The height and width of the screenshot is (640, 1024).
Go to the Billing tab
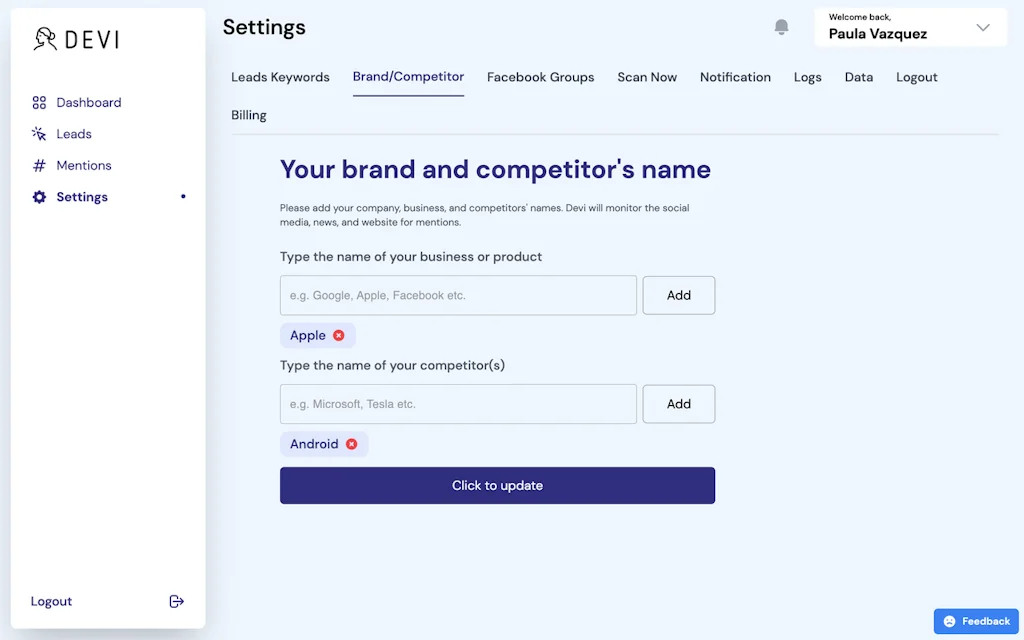[249, 115]
